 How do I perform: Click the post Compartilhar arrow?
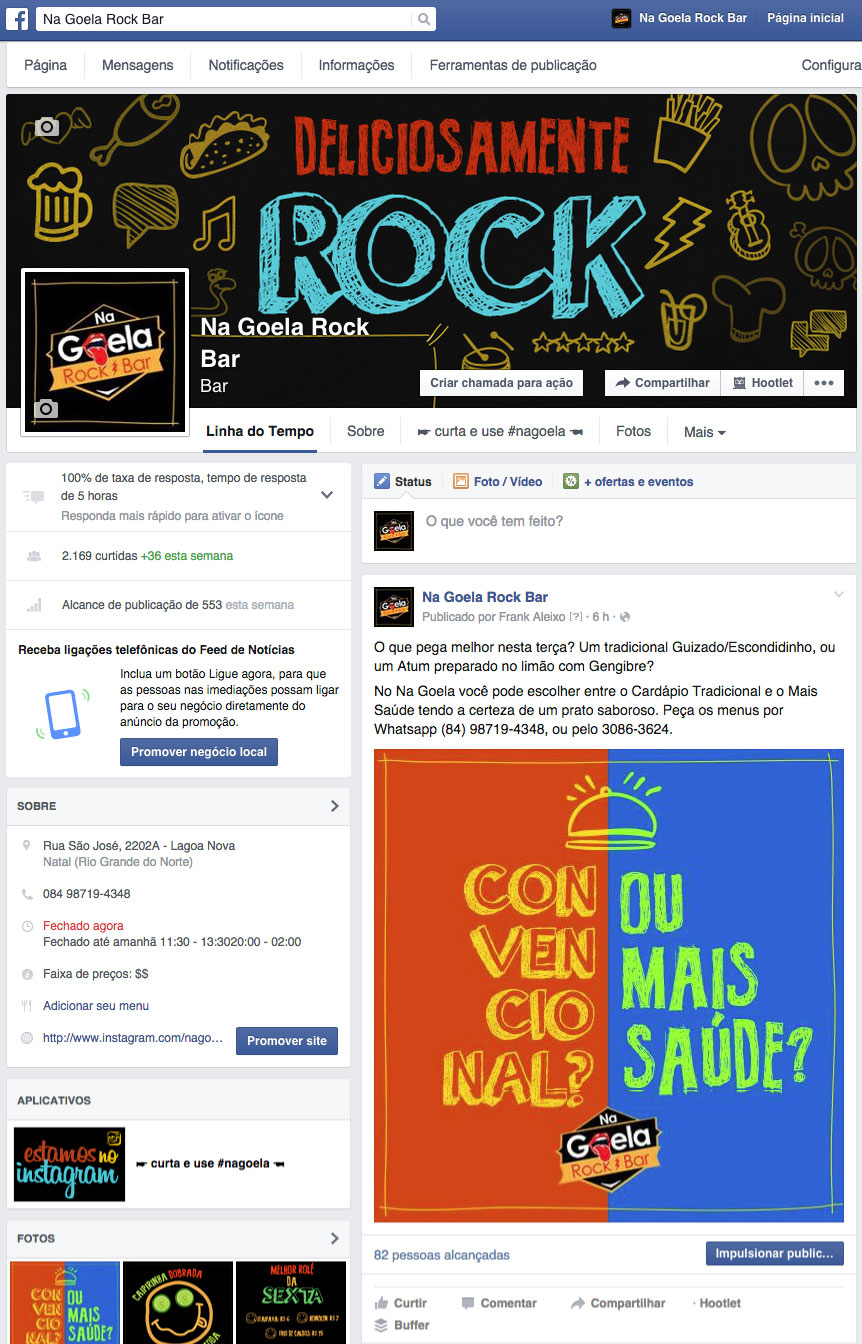(577, 1303)
